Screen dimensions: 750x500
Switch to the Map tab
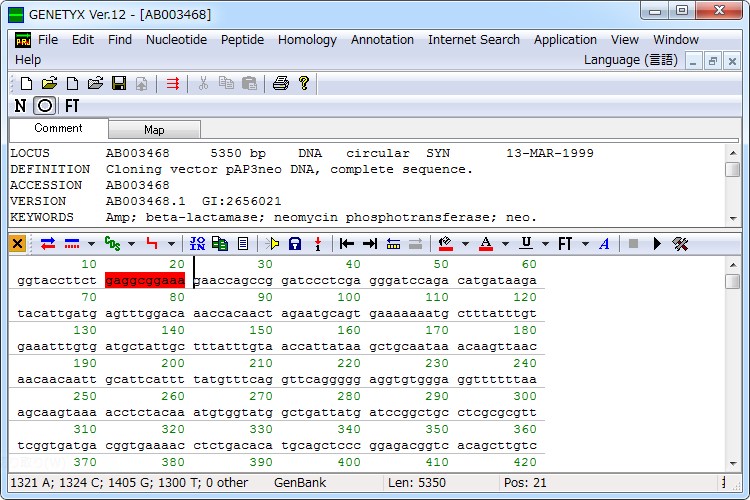[154, 130]
